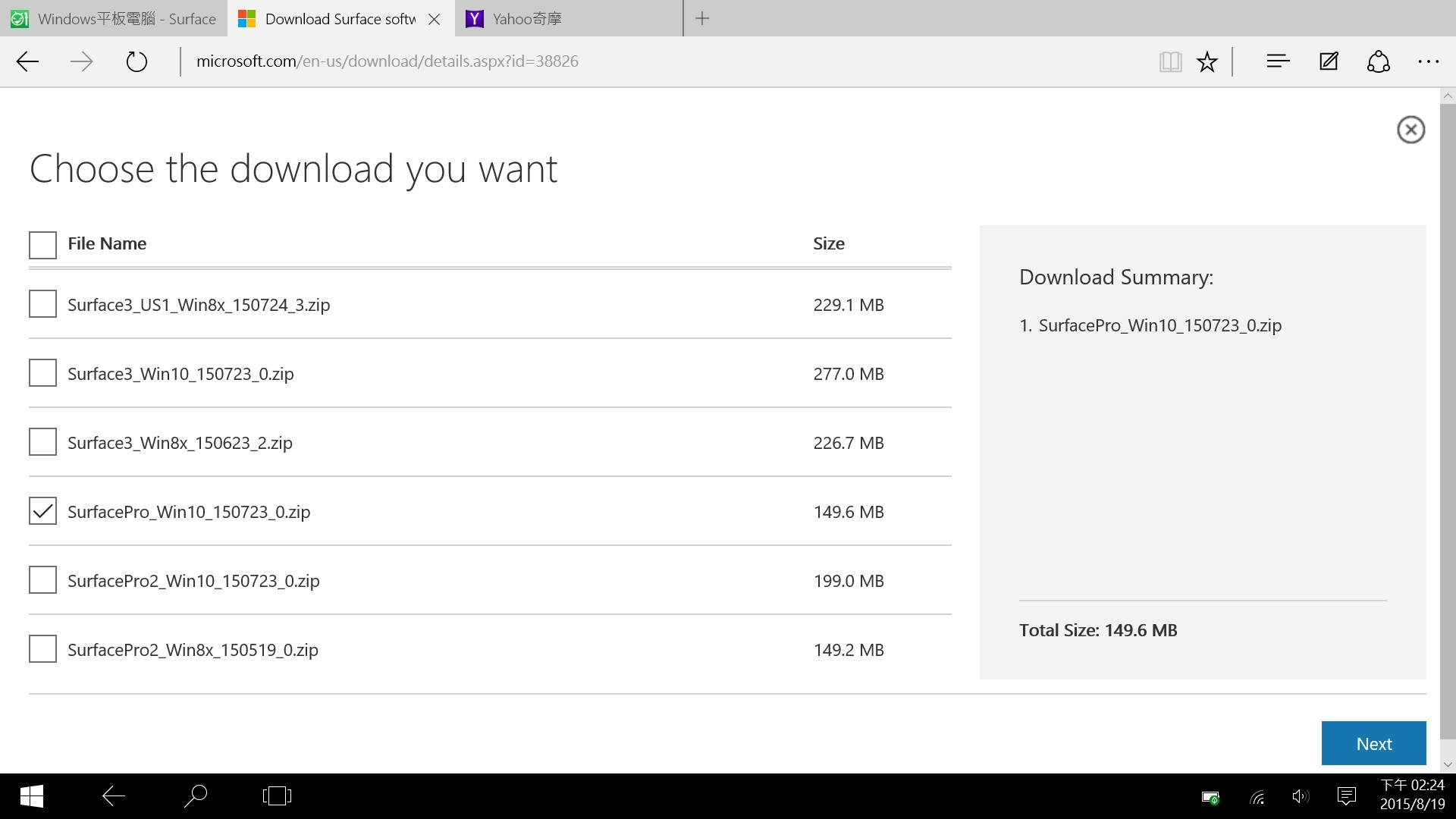Click the scrollbar up arrow
This screenshot has width=1456, height=819.
pyautogui.click(x=1448, y=96)
